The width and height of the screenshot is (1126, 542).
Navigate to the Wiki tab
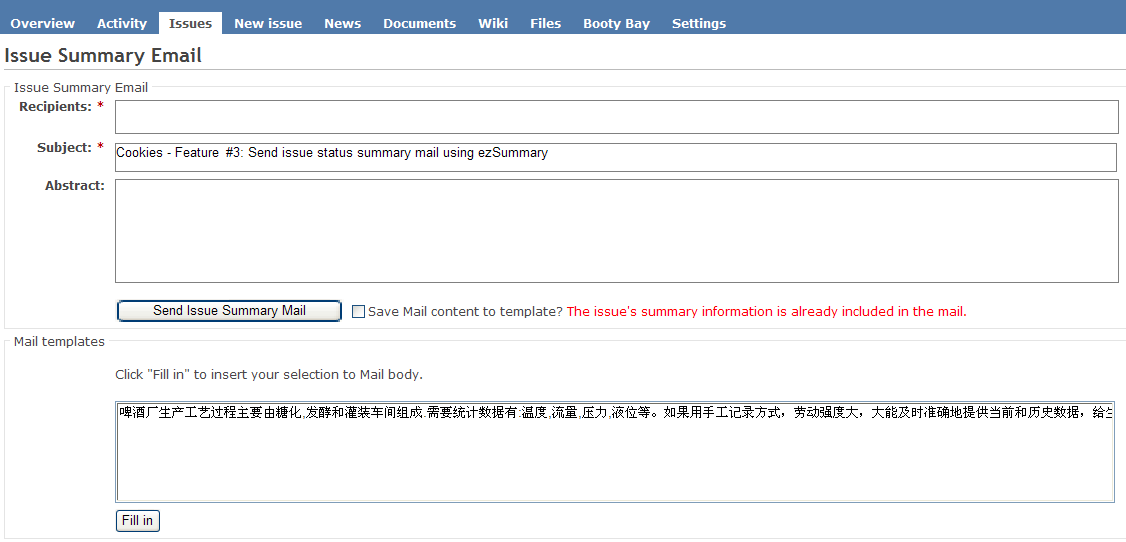pyautogui.click(x=493, y=23)
